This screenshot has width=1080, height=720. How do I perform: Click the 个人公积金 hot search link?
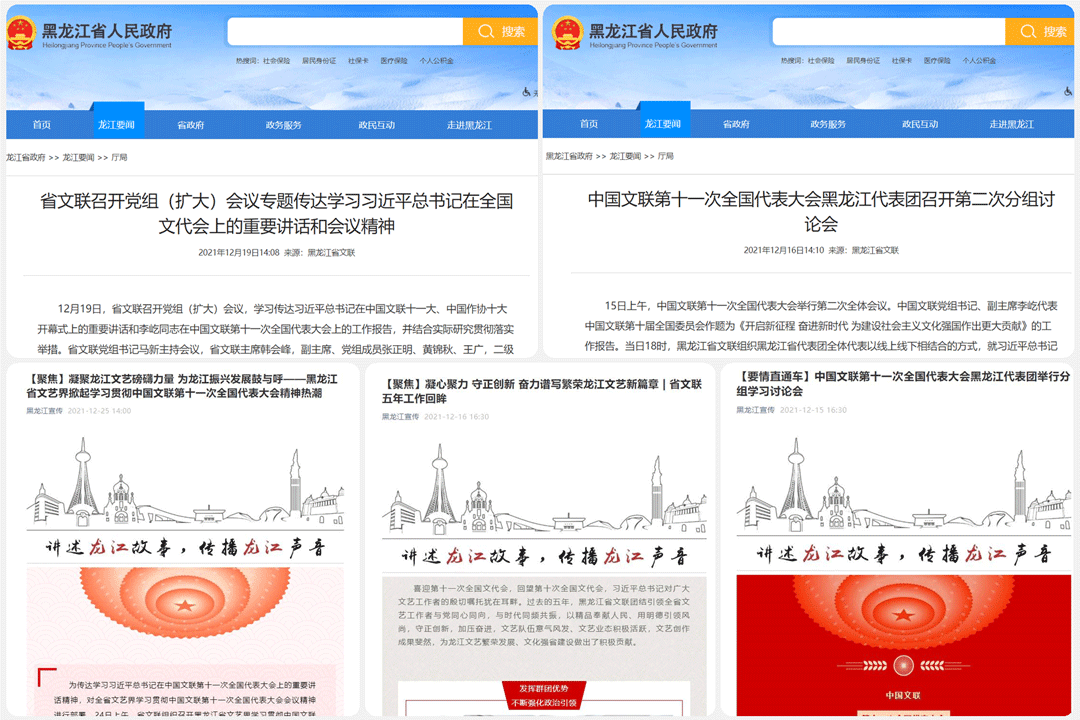pos(438,60)
